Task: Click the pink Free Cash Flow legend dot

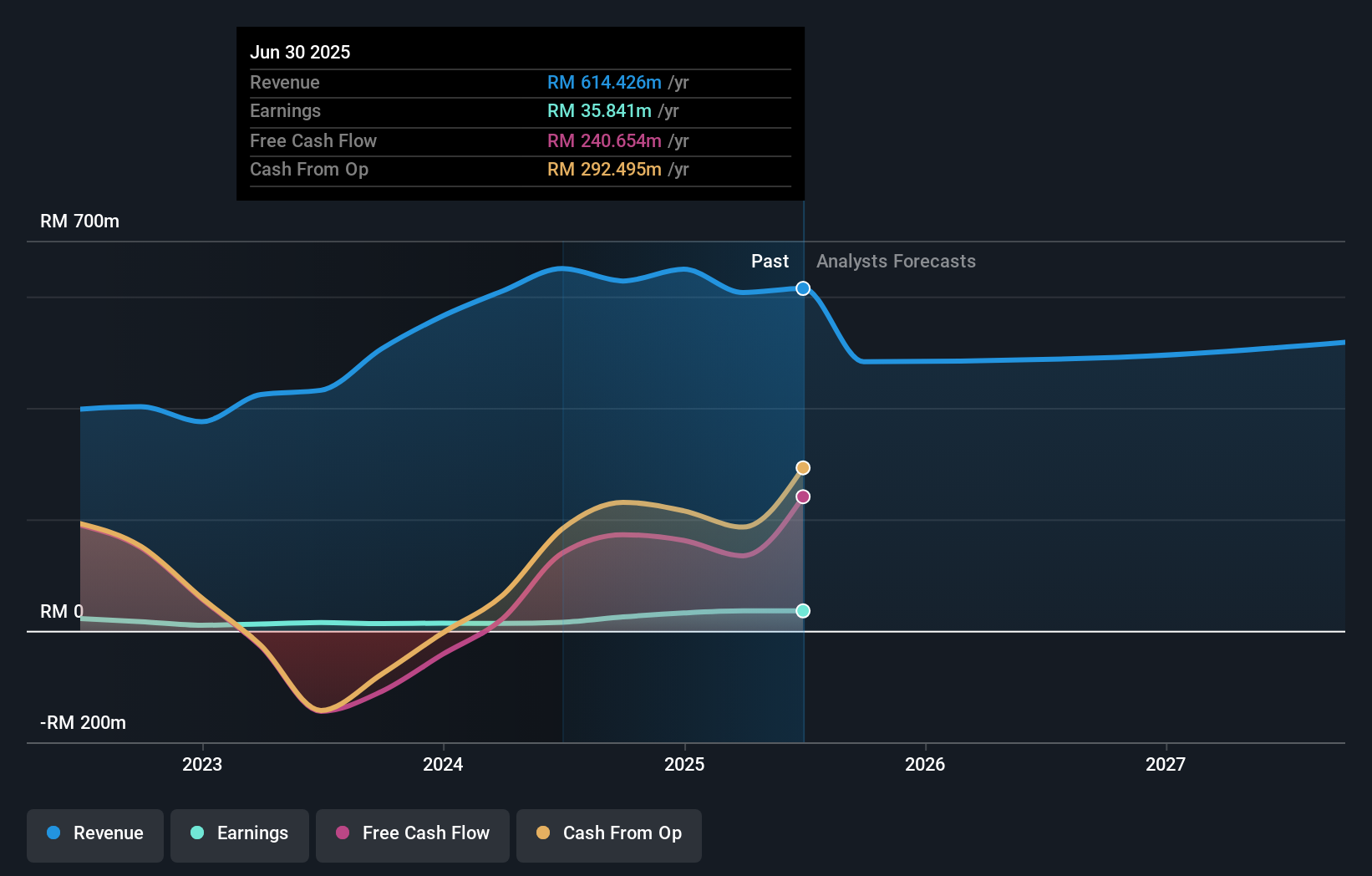Action: [343, 833]
